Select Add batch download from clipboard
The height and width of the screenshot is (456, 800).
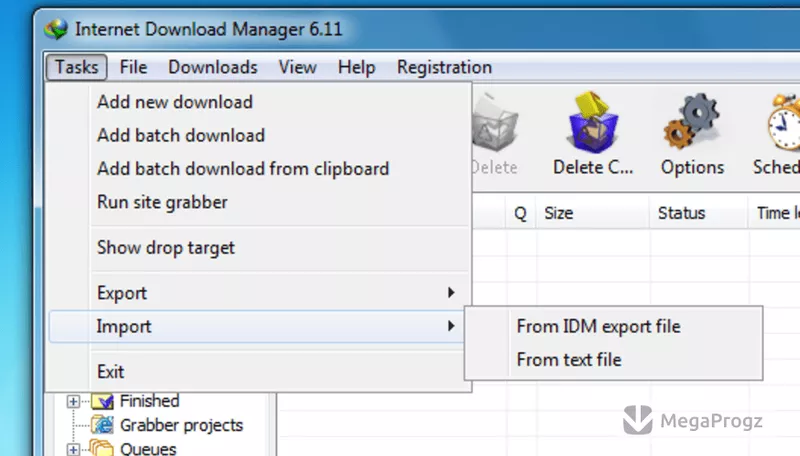click(259, 169)
